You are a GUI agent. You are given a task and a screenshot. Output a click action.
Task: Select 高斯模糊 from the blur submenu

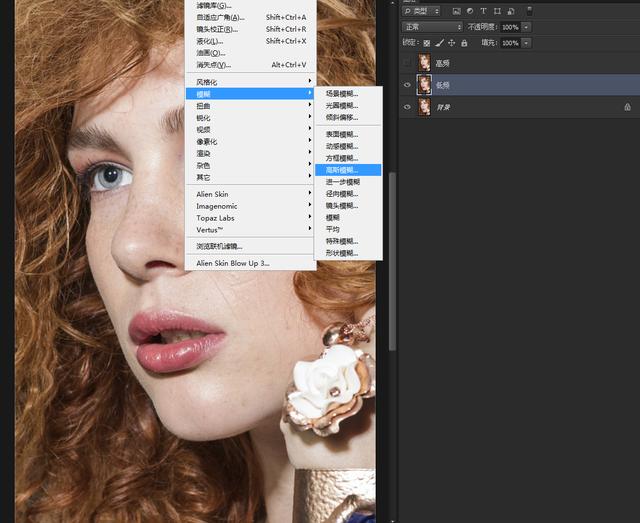click(x=342, y=170)
